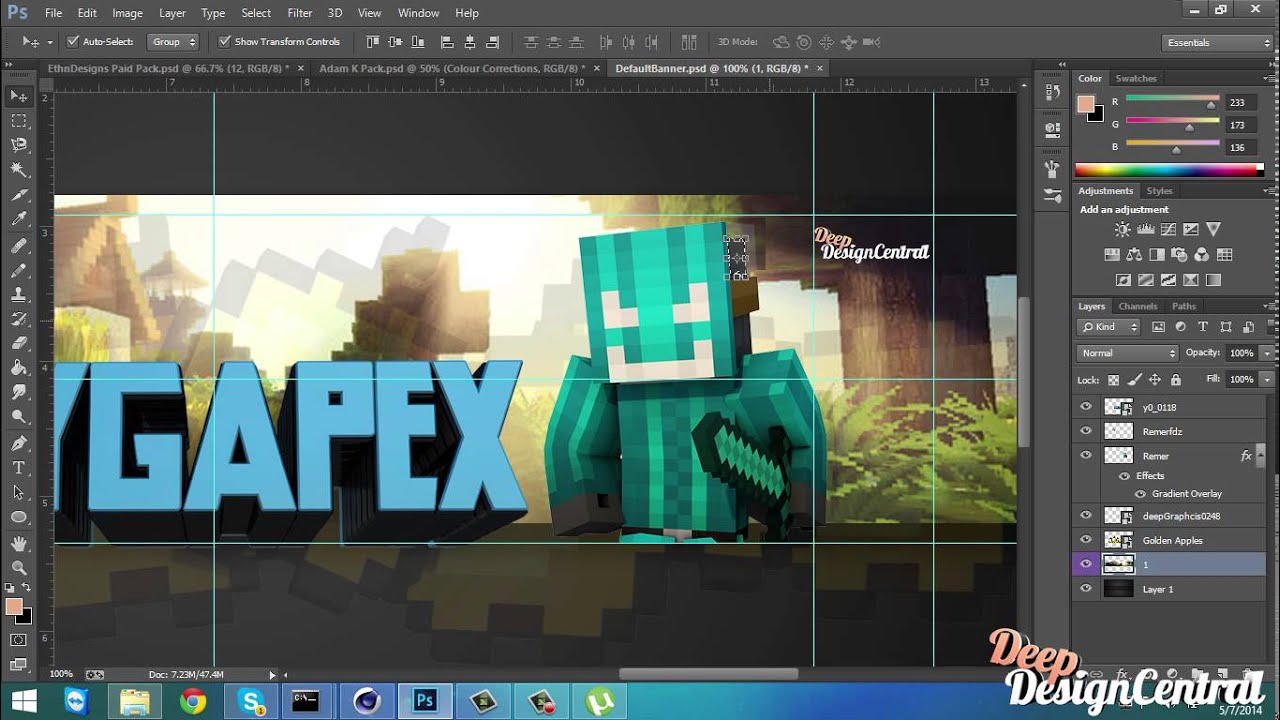This screenshot has height=720, width=1280.
Task: Open the Filter menu
Action: 299,13
